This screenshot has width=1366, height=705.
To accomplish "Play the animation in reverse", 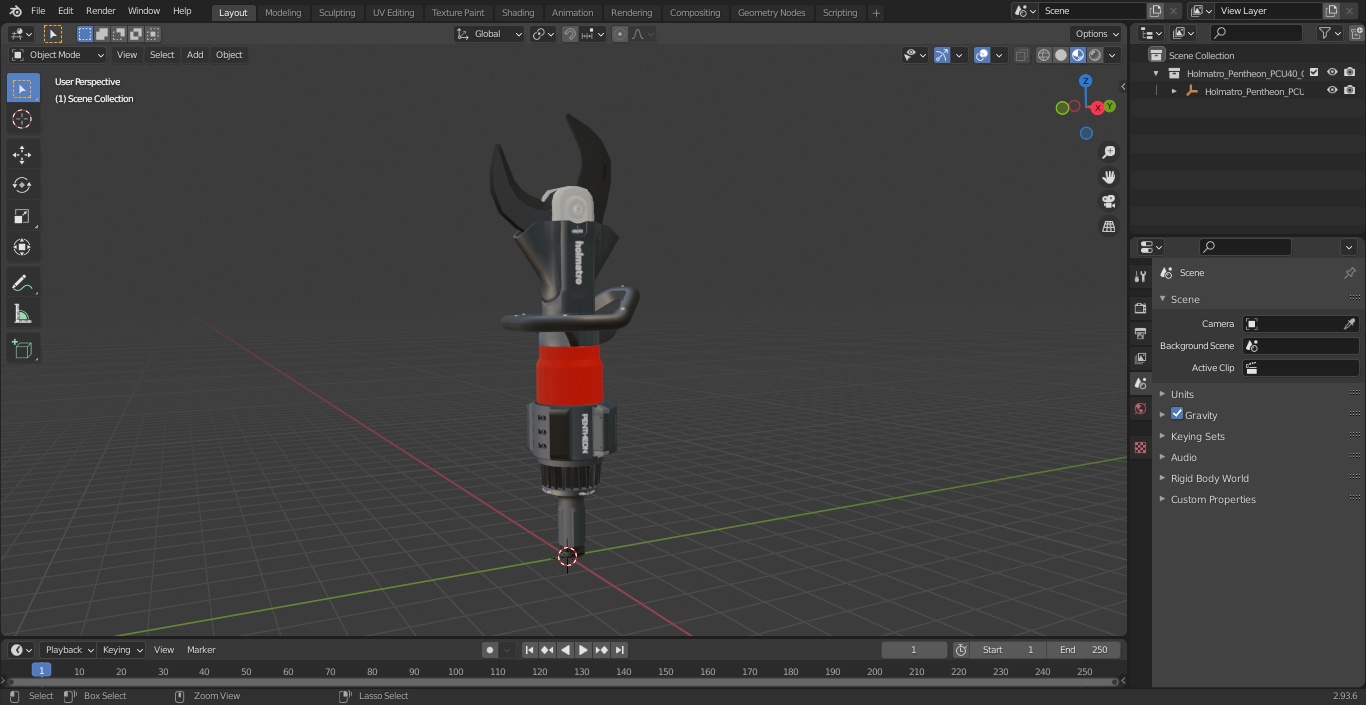I will click(566, 650).
